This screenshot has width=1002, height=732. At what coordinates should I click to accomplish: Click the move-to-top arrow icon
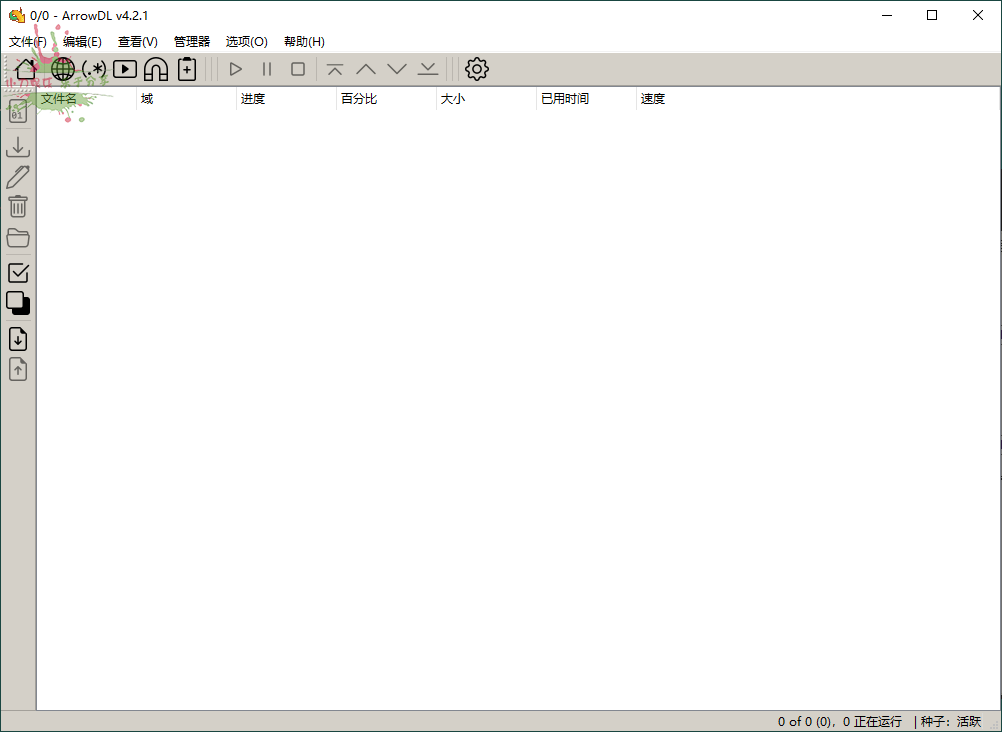(335, 69)
